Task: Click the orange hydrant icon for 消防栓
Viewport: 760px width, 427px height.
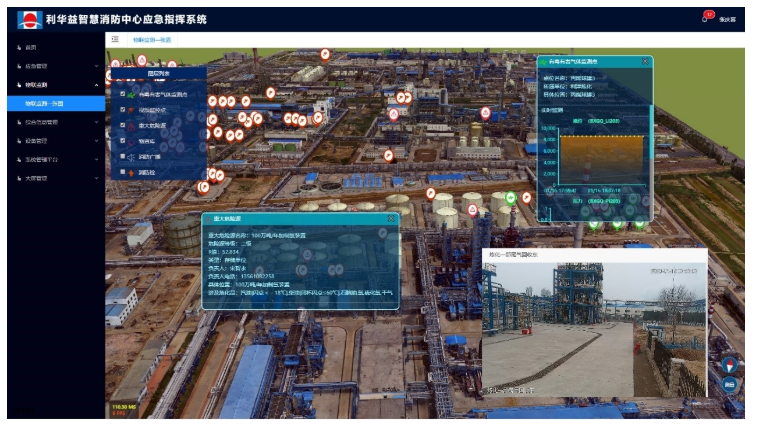Action: (x=131, y=173)
